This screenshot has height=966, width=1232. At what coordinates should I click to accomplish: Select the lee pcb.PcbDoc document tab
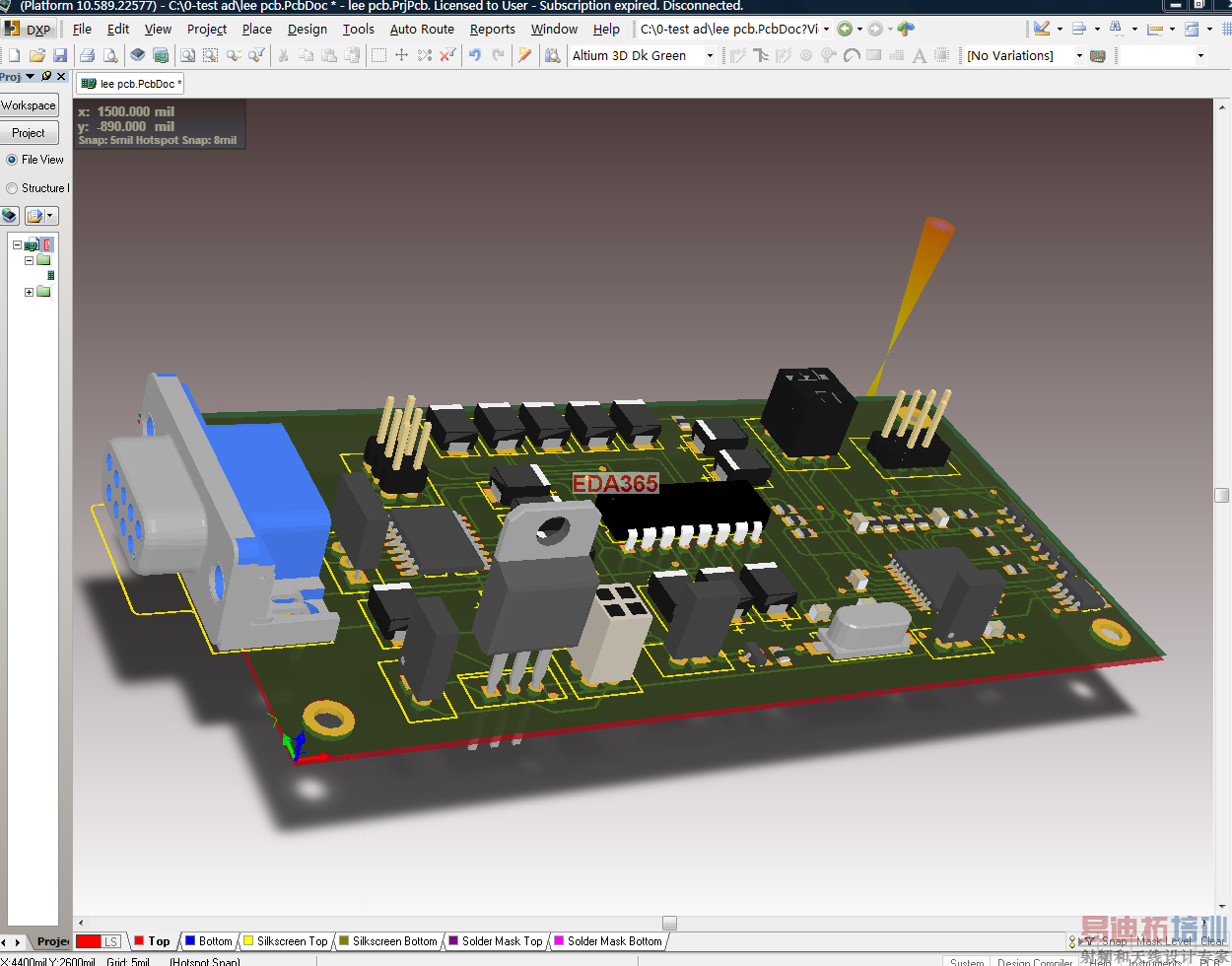pos(132,84)
